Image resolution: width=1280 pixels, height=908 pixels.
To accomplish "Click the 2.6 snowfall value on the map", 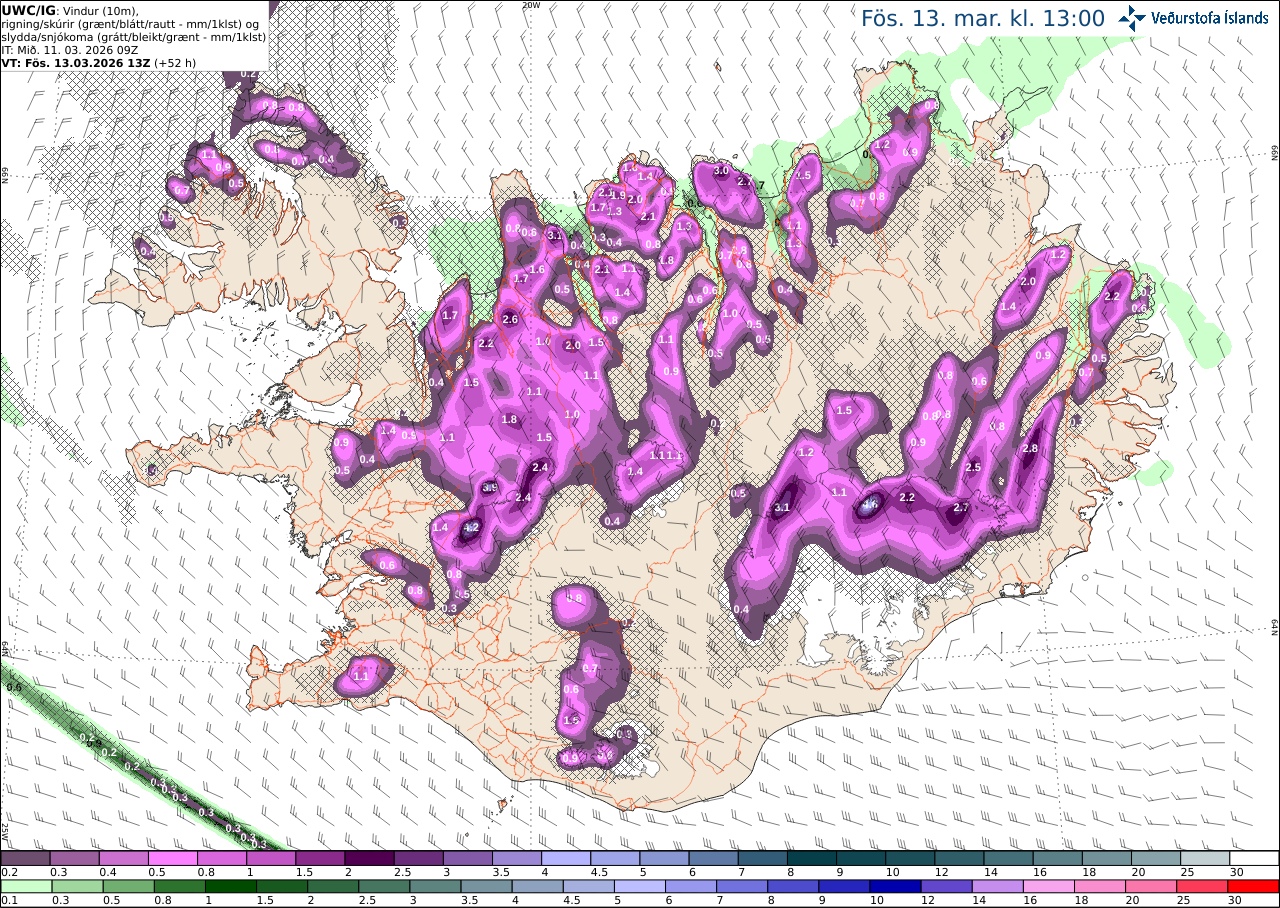I will point(510,319).
